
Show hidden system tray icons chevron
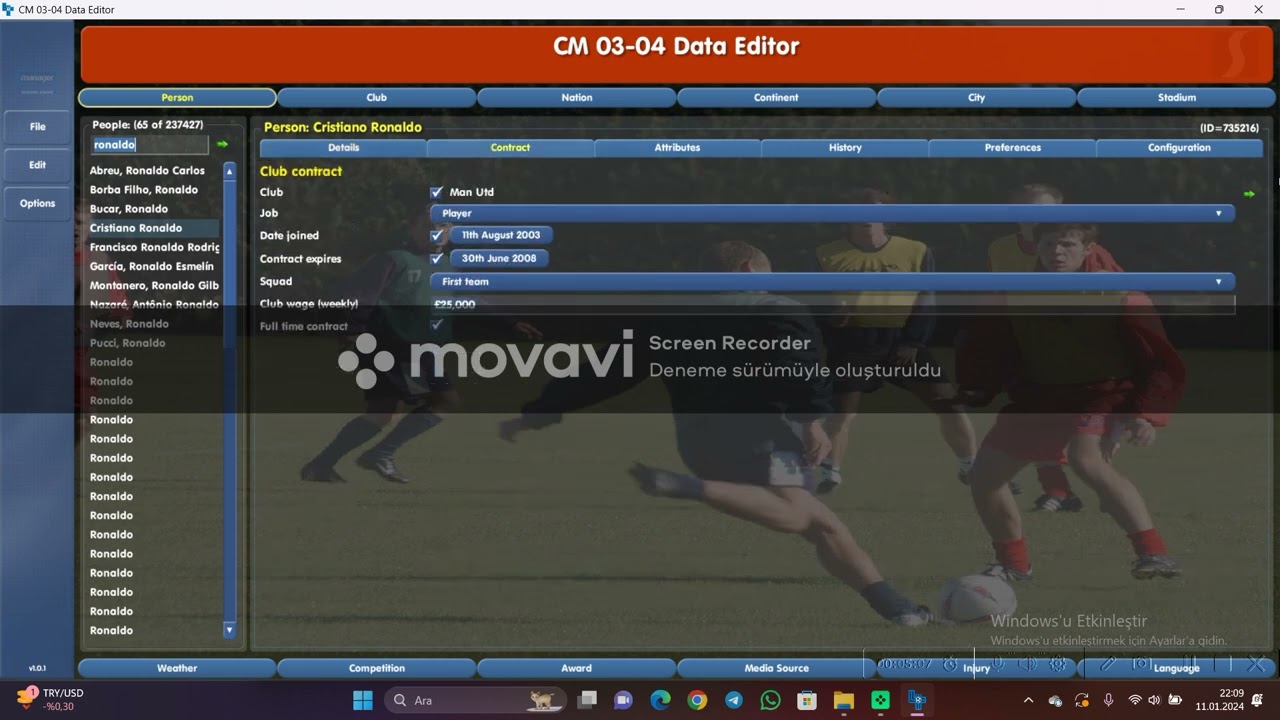[1028, 700]
